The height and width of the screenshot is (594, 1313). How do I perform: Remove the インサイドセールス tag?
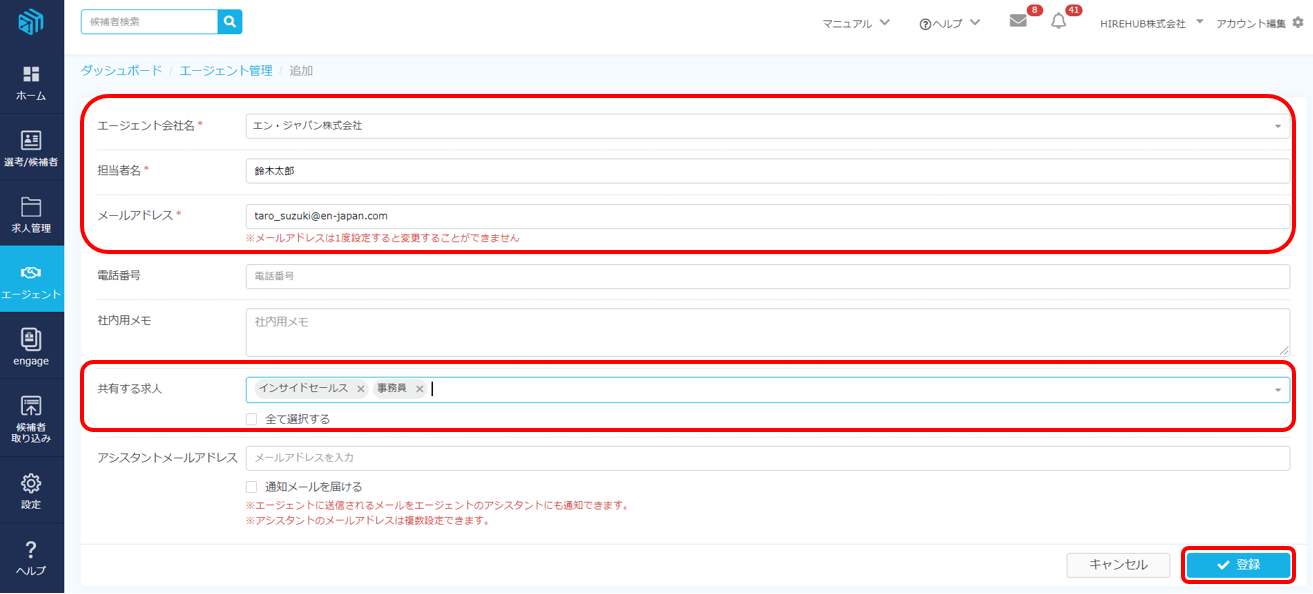coord(361,389)
